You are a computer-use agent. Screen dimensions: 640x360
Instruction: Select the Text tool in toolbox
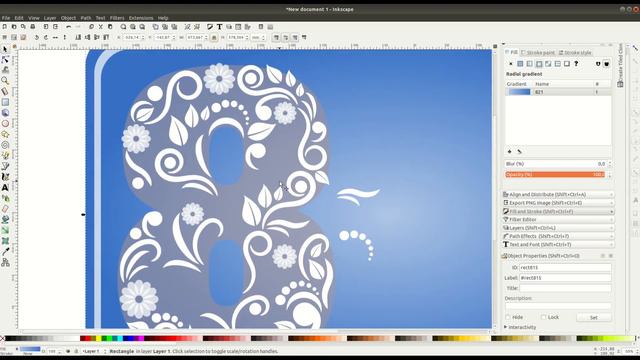[x=5, y=187]
